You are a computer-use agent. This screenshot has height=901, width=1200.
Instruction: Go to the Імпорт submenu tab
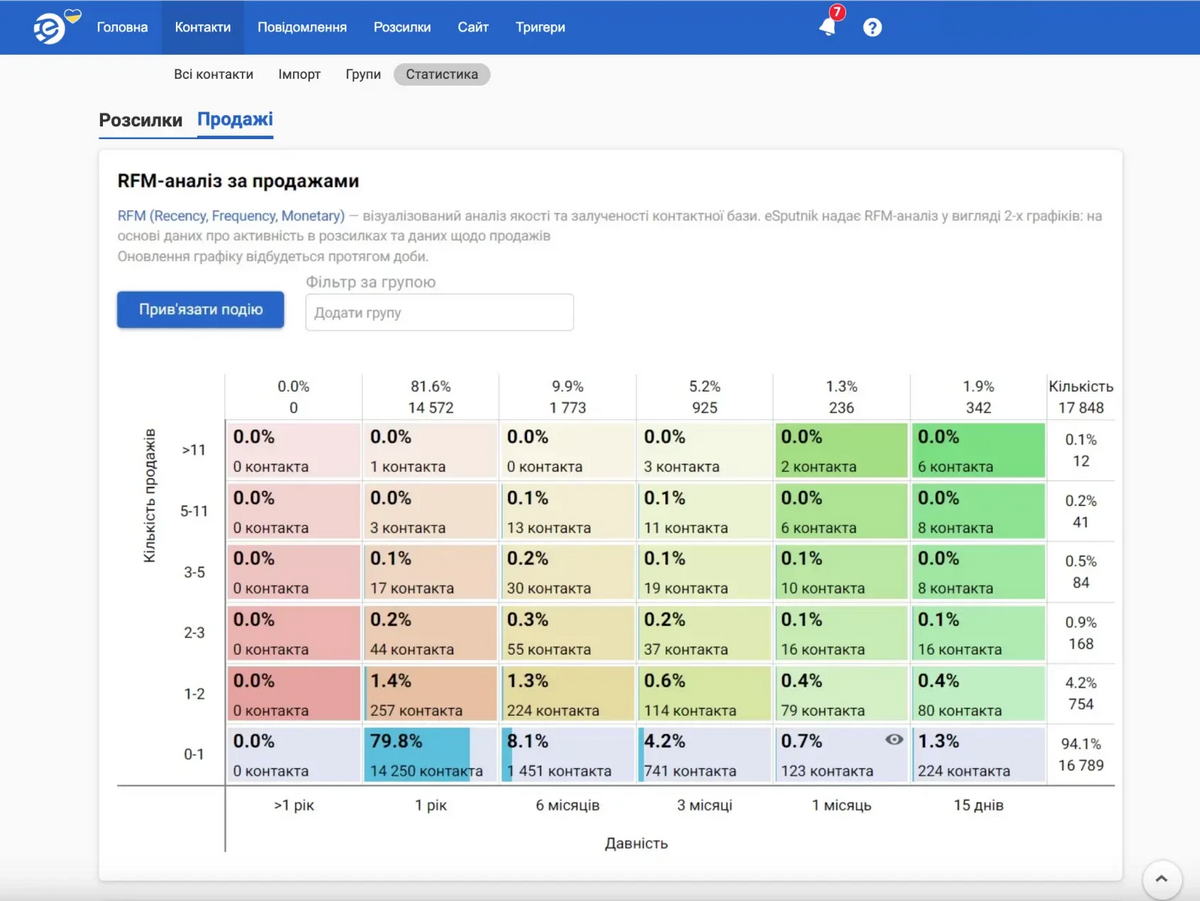[x=299, y=74]
